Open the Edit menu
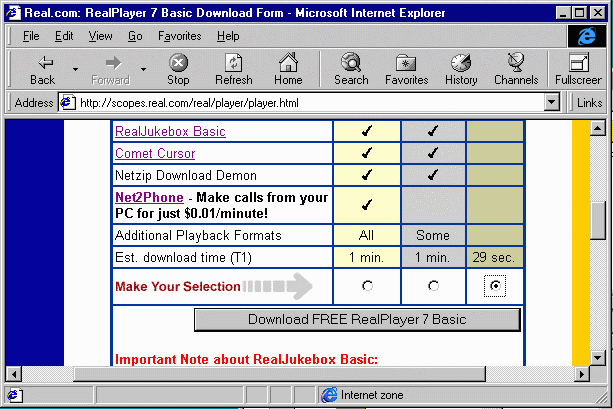Viewport: 613px width, 409px height. click(64, 36)
